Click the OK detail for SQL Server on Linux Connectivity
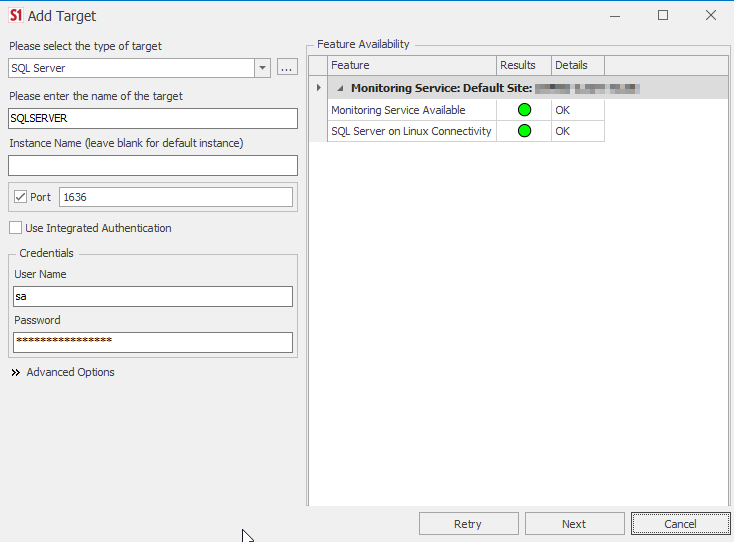This screenshot has height=542, width=734. [563, 131]
